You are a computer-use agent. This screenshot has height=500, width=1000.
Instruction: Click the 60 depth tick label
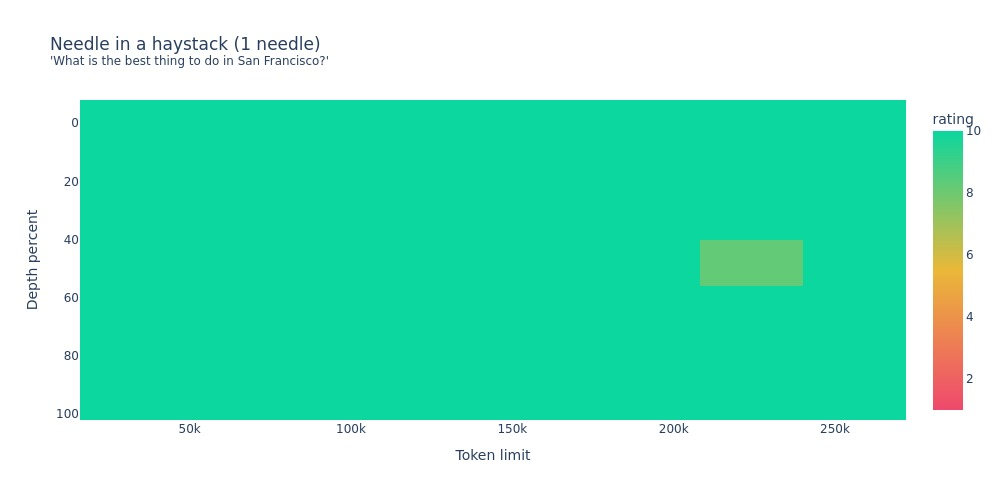[70, 298]
